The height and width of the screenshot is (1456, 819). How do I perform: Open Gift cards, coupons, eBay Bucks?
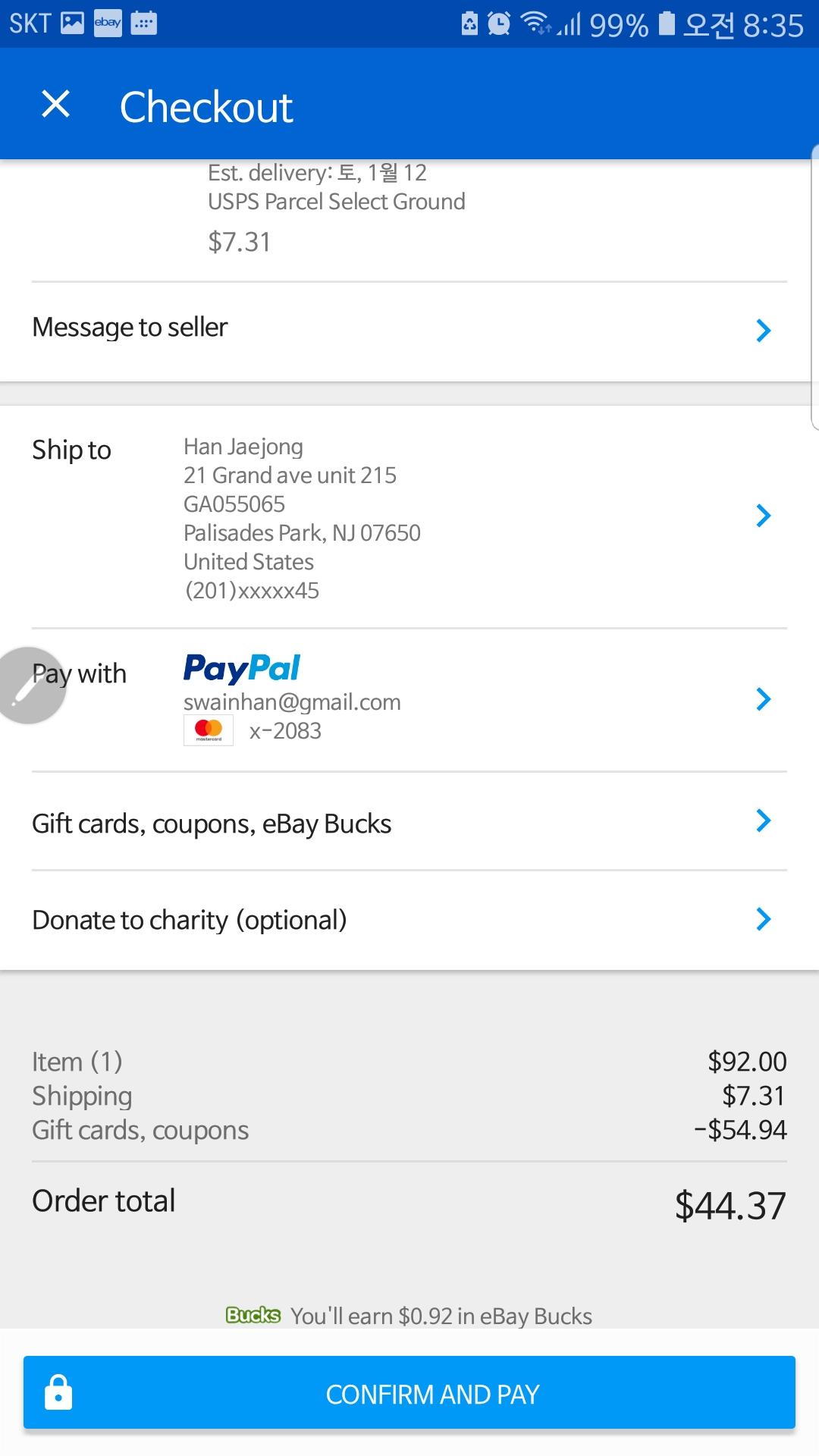point(212,824)
